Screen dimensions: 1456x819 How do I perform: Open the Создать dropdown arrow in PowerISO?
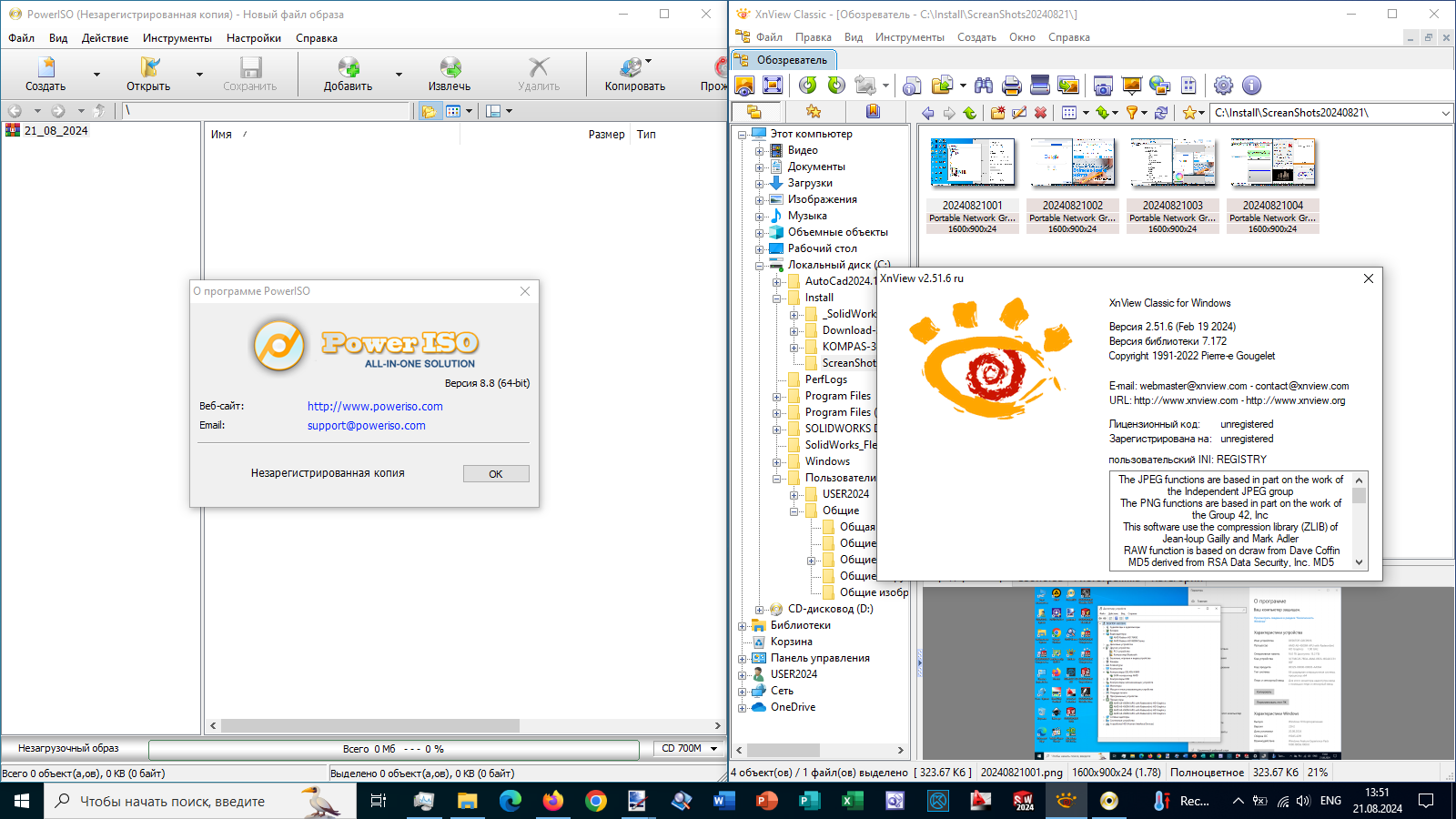pos(96,74)
